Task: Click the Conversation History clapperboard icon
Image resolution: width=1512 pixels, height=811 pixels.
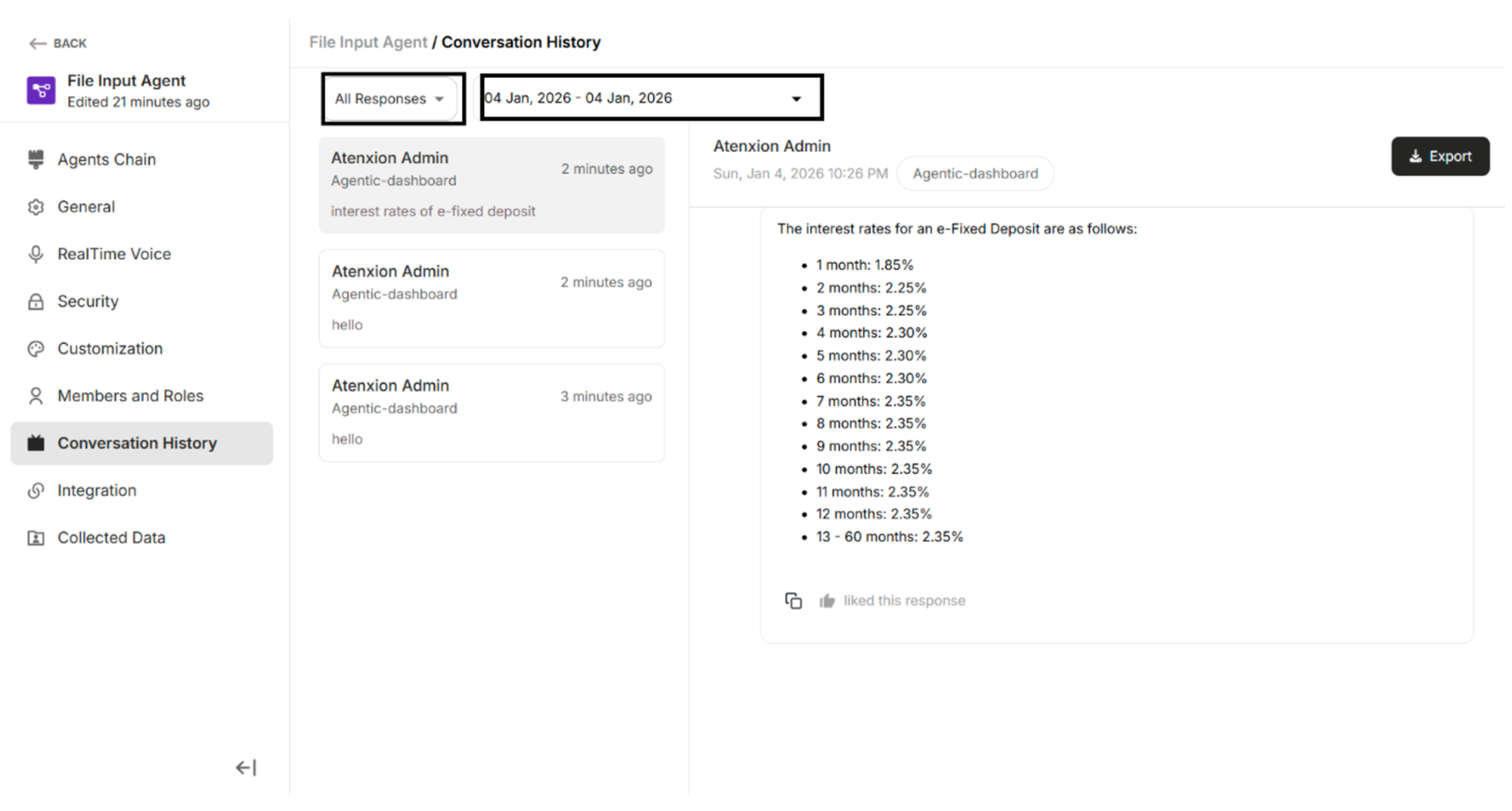Action: 36,443
